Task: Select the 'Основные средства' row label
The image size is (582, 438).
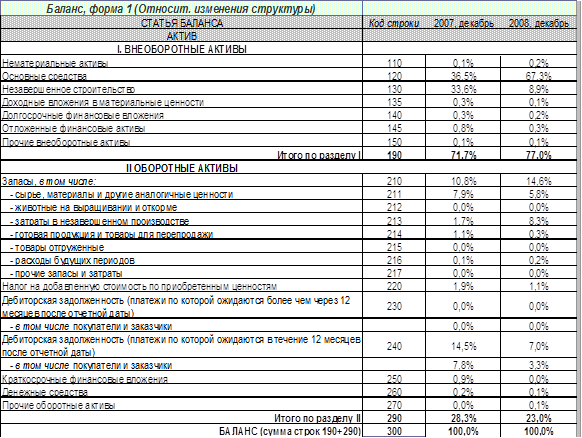Action: (182, 76)
